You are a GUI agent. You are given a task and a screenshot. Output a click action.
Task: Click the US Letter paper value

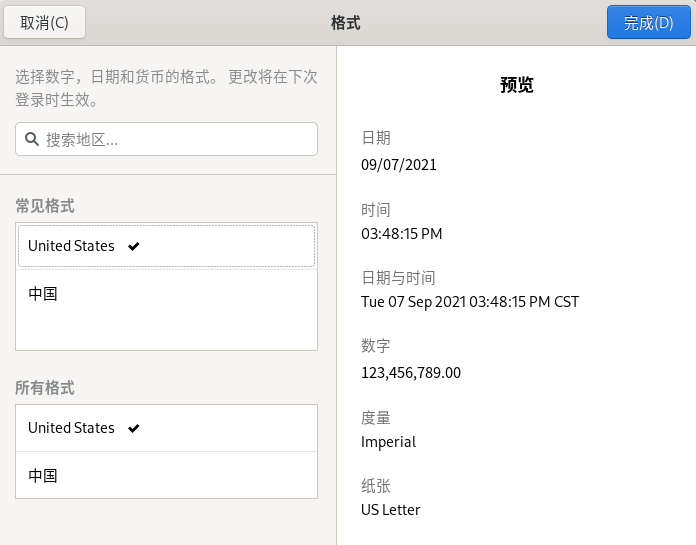(391, 510)
